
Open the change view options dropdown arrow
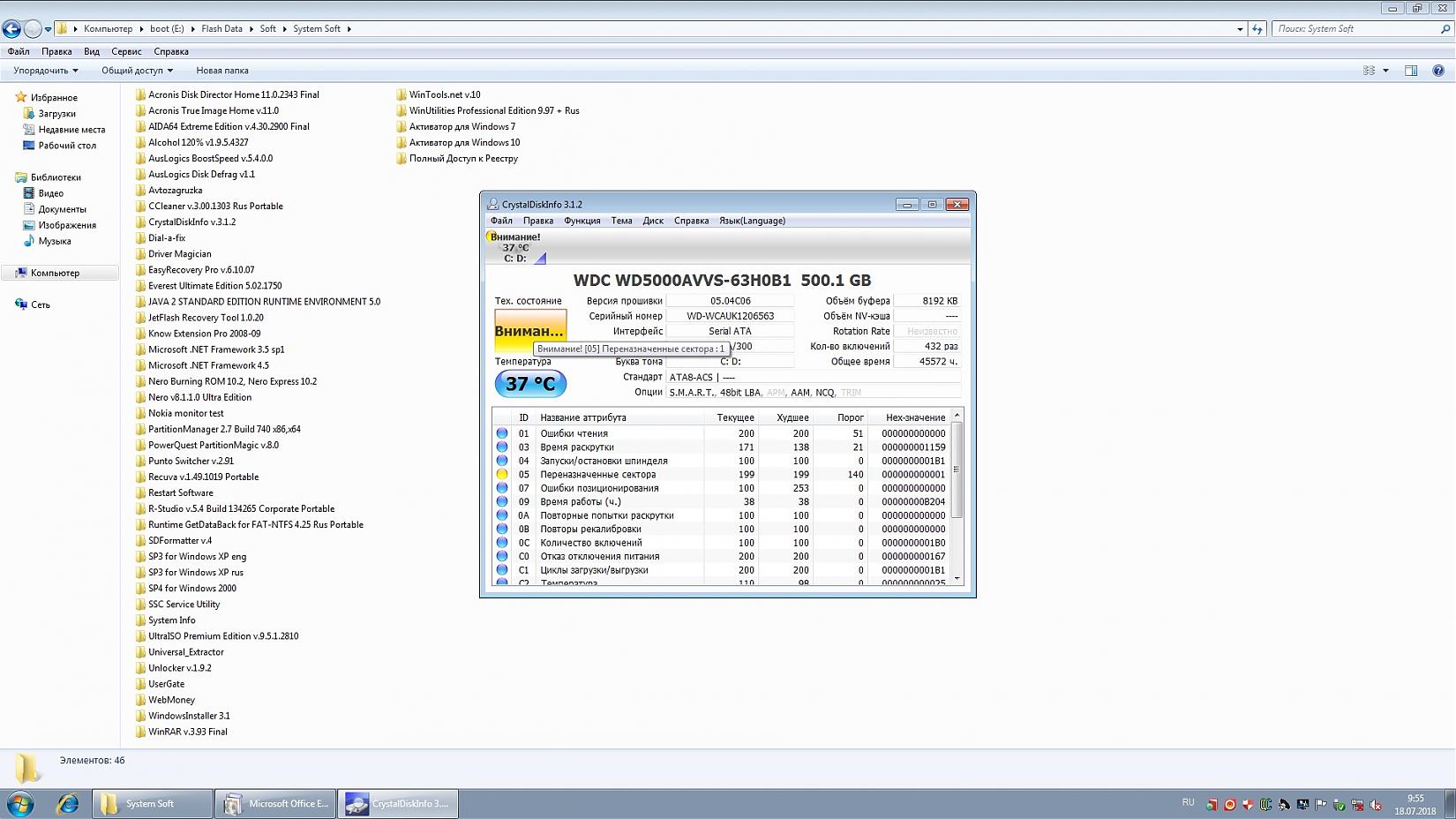coord(1385,71)
